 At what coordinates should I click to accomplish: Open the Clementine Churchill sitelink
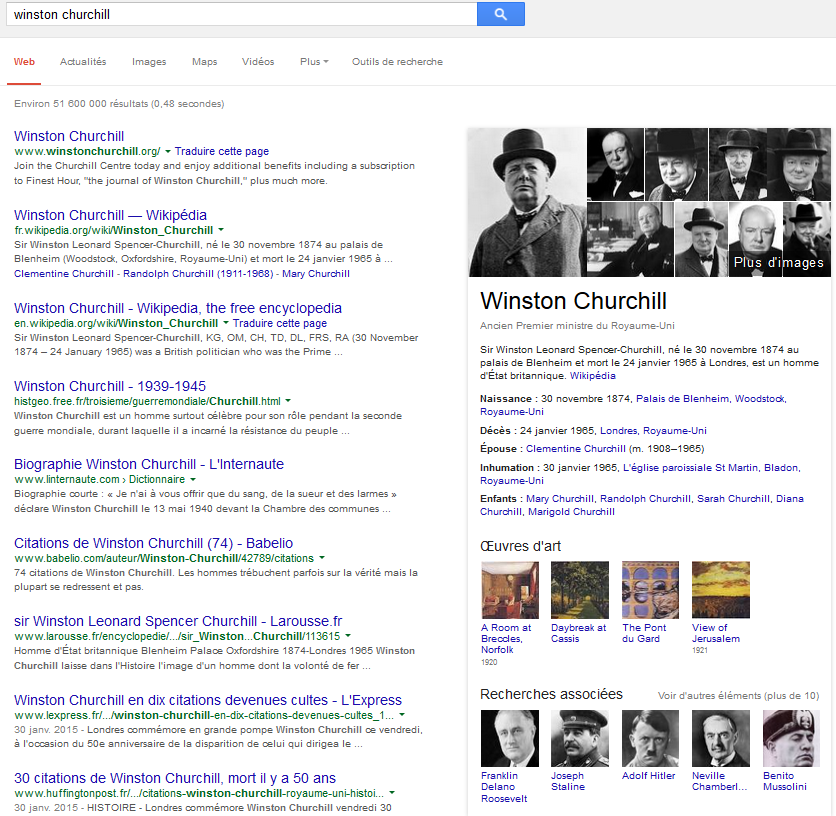pos(64,274)
